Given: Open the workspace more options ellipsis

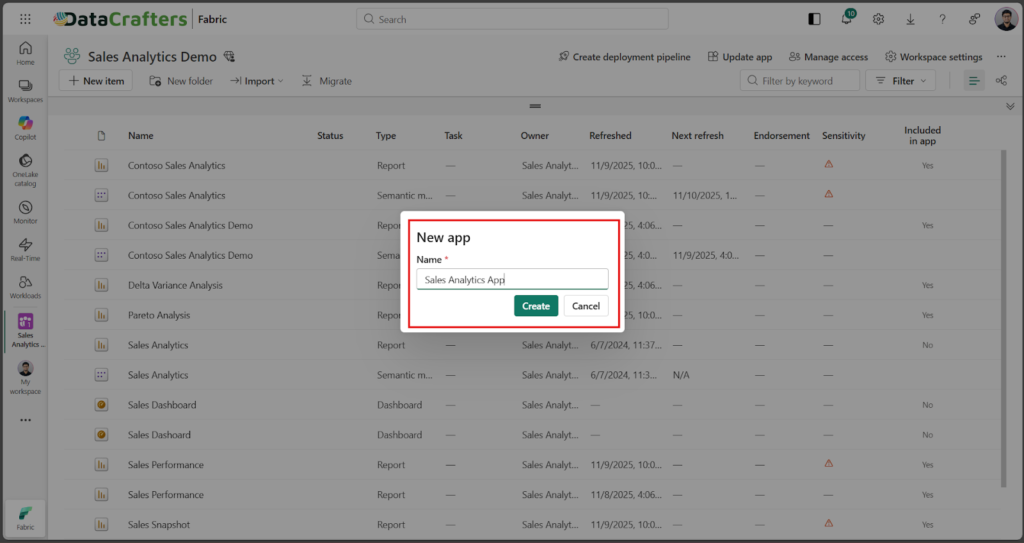Looking at the screenshot, I should [x=1003, y=57].
